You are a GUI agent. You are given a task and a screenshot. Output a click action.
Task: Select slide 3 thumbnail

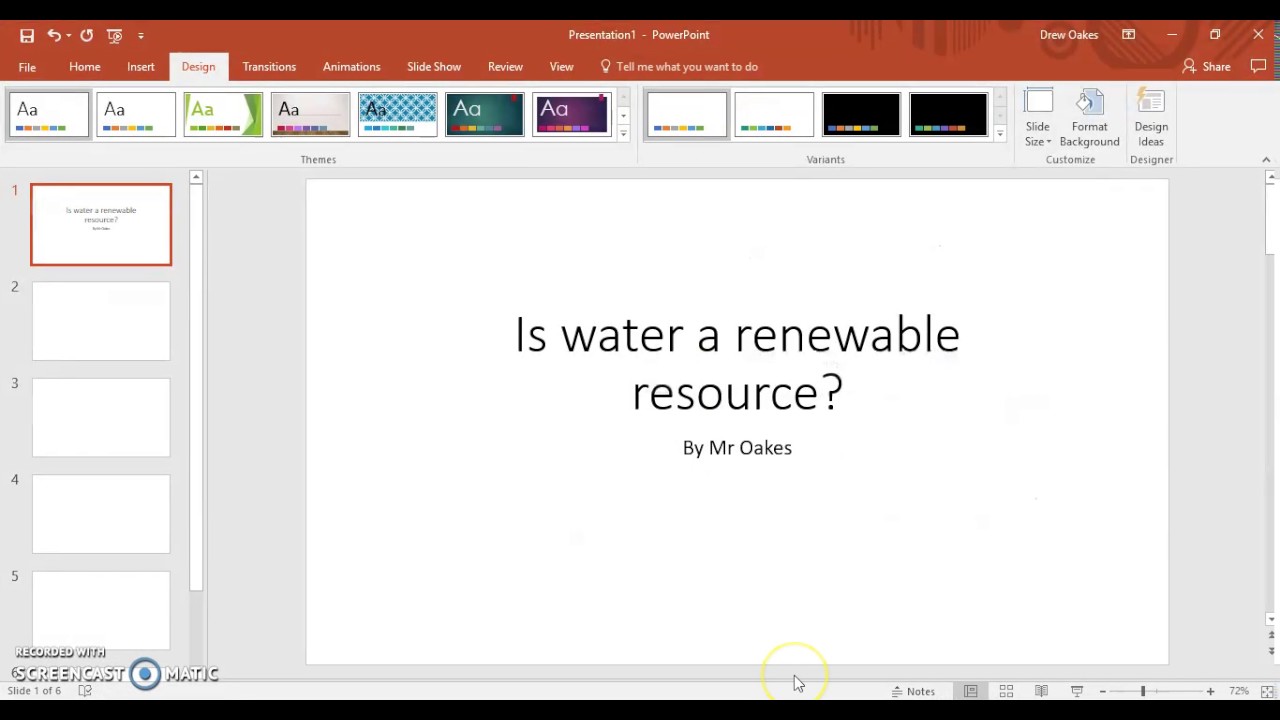point(101,418)
